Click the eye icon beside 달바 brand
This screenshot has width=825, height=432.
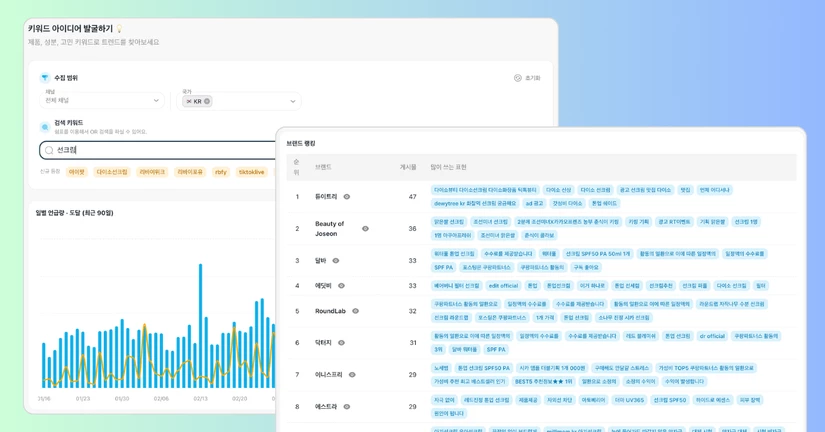pyautogui.click(x=336, y=260)
